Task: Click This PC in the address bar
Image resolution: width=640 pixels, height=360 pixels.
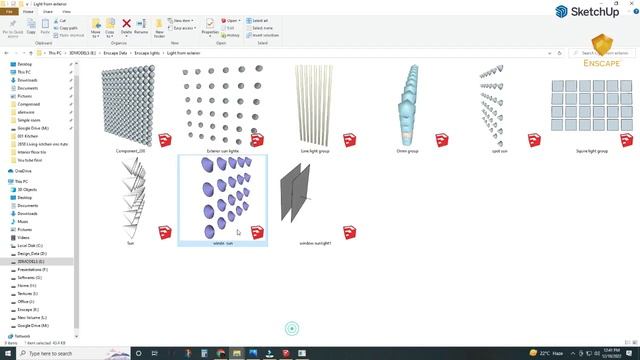Action: 55,53
